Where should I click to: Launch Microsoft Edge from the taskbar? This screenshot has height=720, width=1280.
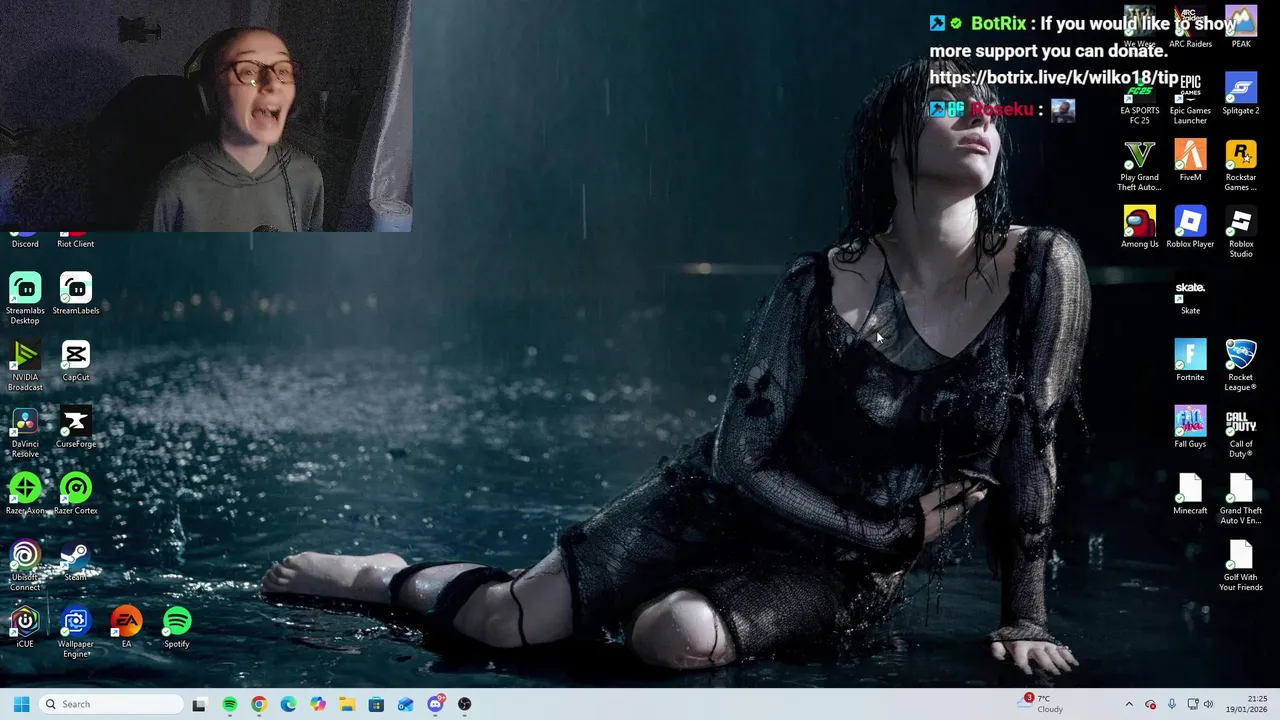[x=288, y=704]
